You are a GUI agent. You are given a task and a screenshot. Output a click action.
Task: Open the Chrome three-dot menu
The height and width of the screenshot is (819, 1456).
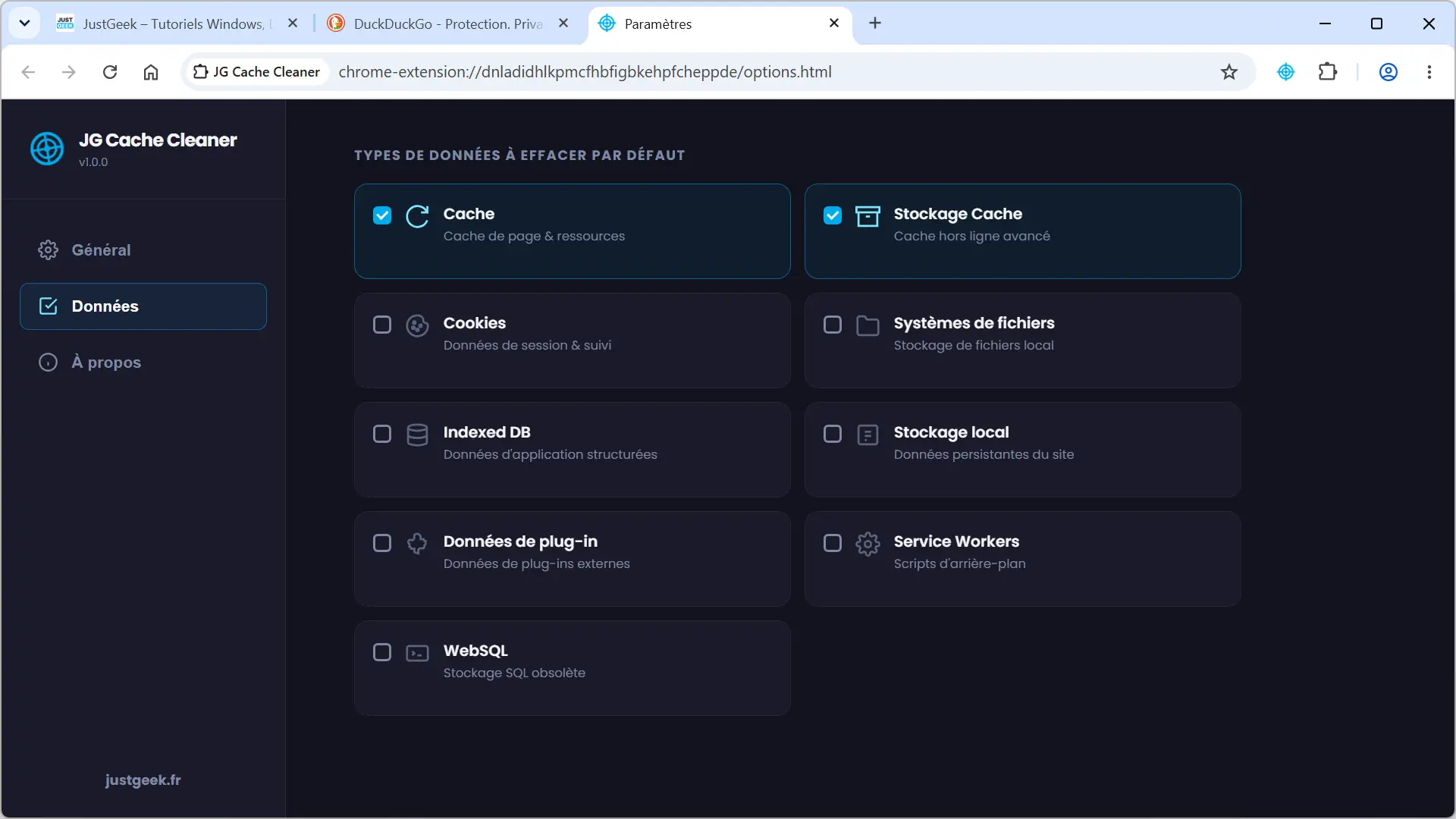click(x=1429, y=72)
